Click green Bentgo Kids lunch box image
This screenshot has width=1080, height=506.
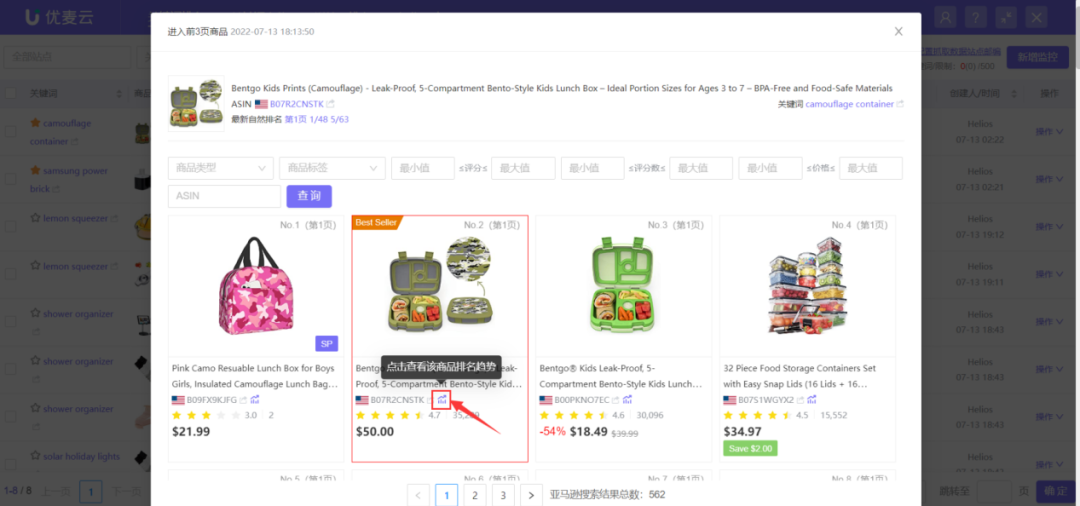click(623, 286)
